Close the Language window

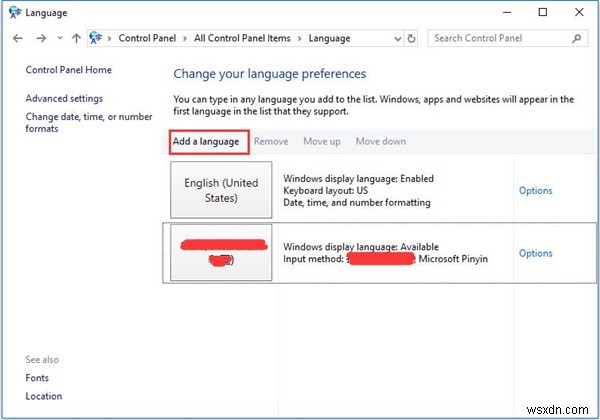[579, 12]
